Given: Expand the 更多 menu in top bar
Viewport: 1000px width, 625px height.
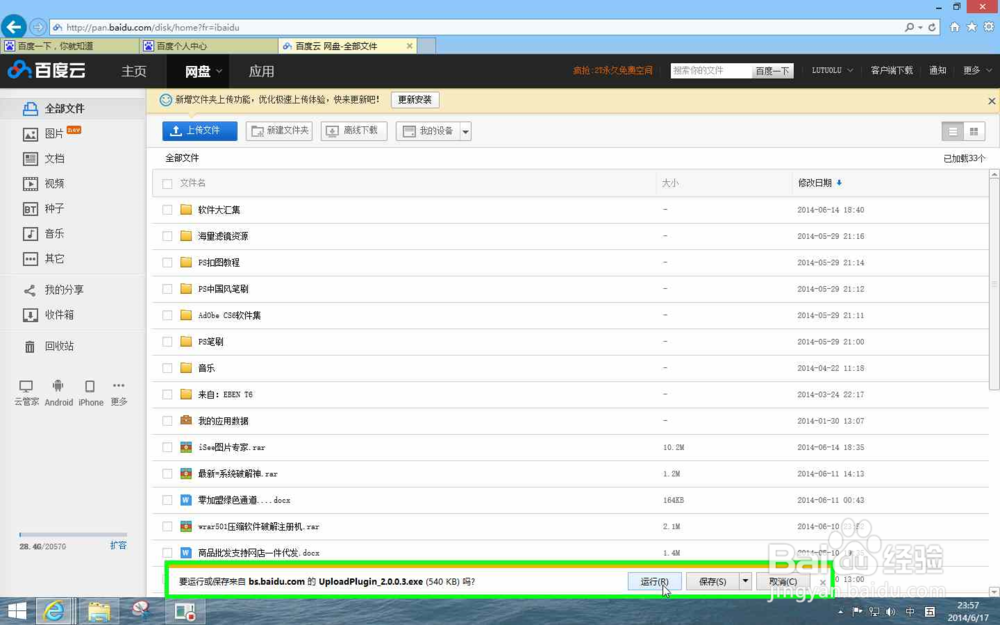Looking at the screenshot, I should tap(977, 70).
